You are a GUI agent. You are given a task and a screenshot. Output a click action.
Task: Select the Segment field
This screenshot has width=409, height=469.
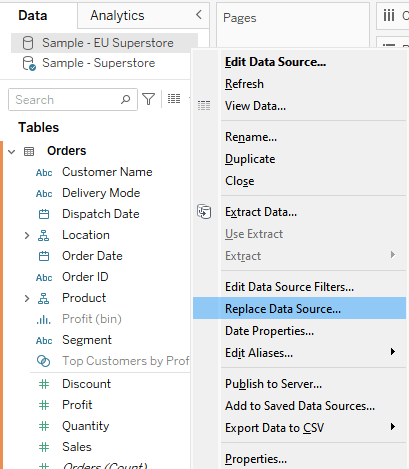click(87, 340)
